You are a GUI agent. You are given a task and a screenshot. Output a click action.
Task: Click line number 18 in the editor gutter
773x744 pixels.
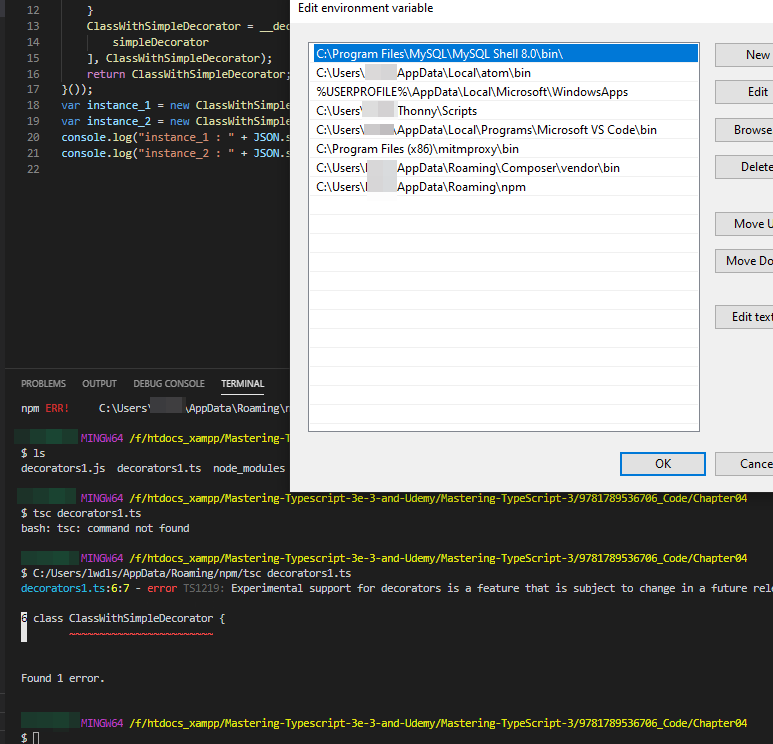tap(33, 105)
